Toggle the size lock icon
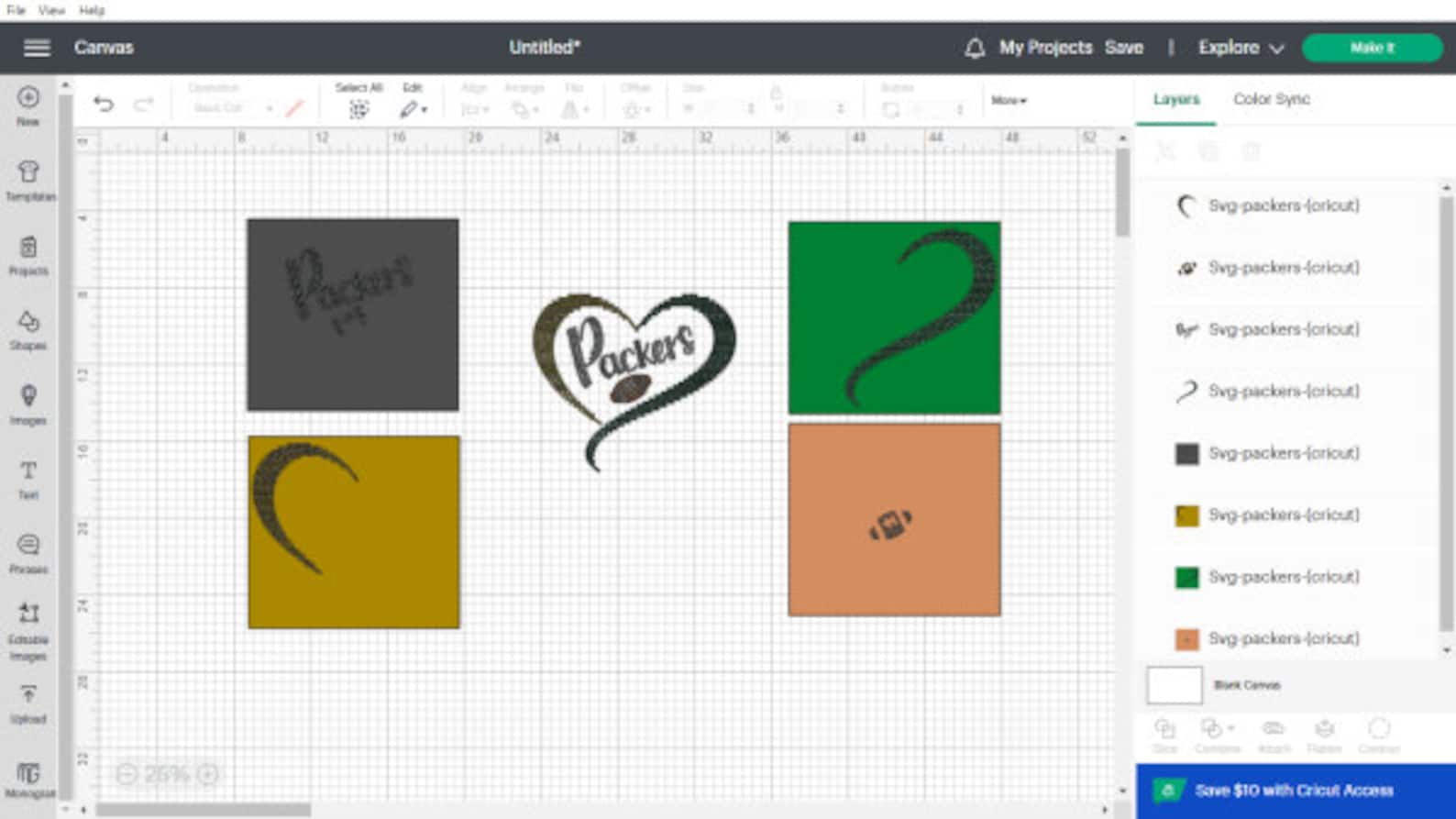 776,93
